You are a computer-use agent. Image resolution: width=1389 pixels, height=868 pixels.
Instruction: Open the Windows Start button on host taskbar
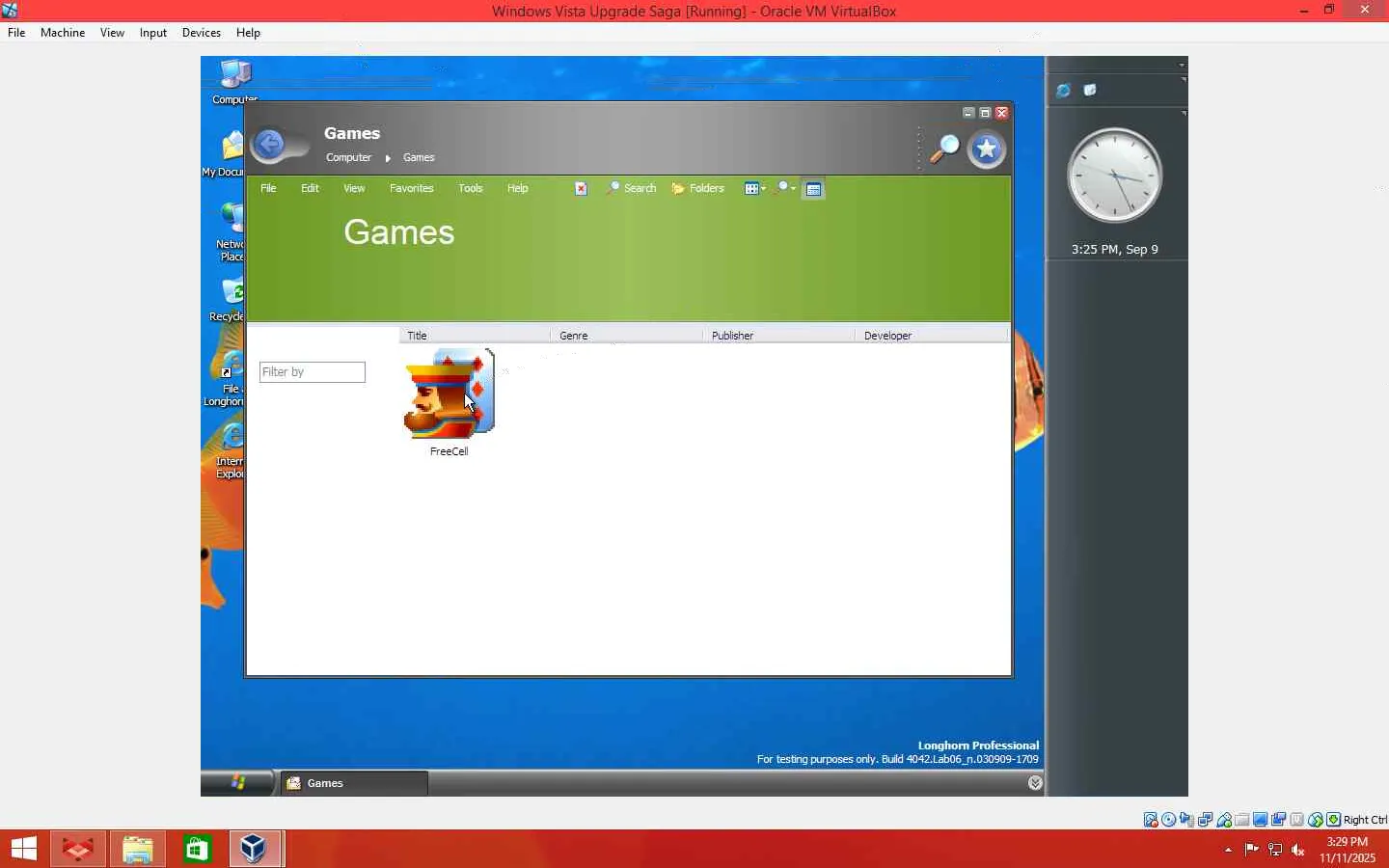click(x=23, y=850)
